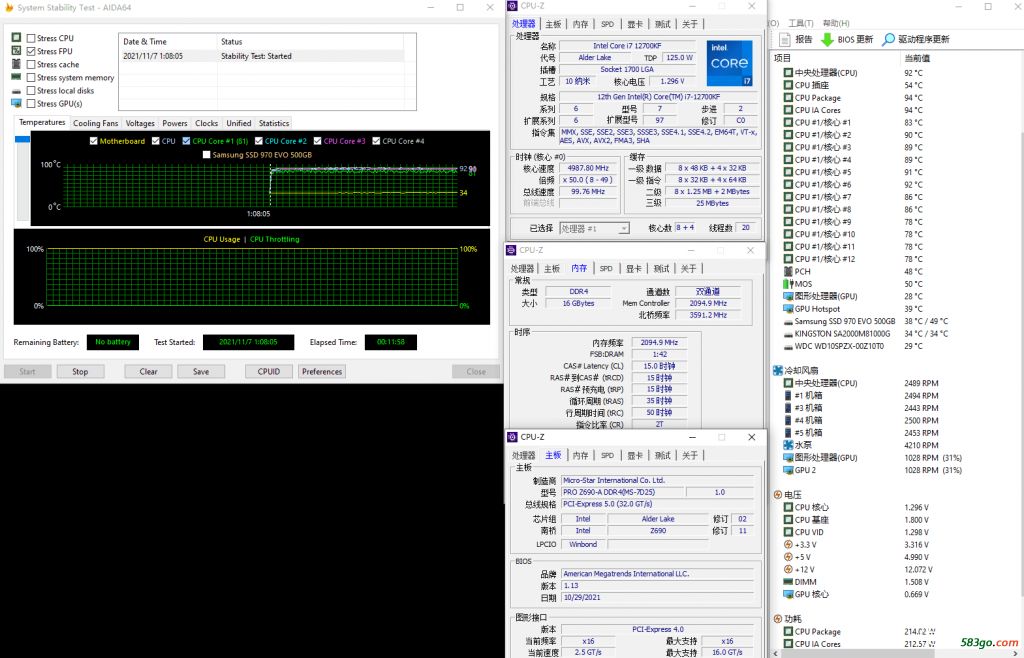Tick the Stress system memory checkbox

tap(31, 78)
